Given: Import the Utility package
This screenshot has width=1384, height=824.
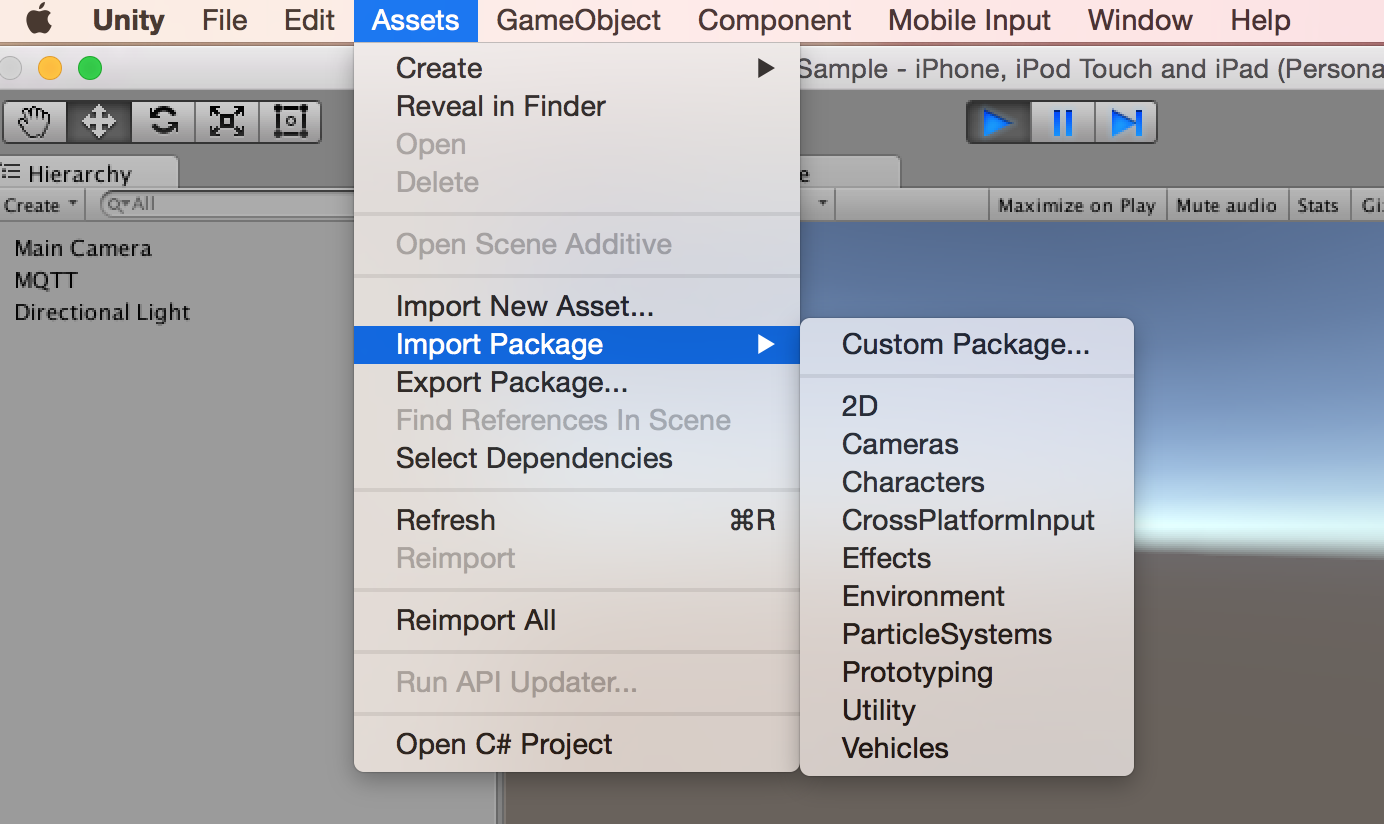Looking at the screenshot, I should click(x=967, y=710).
